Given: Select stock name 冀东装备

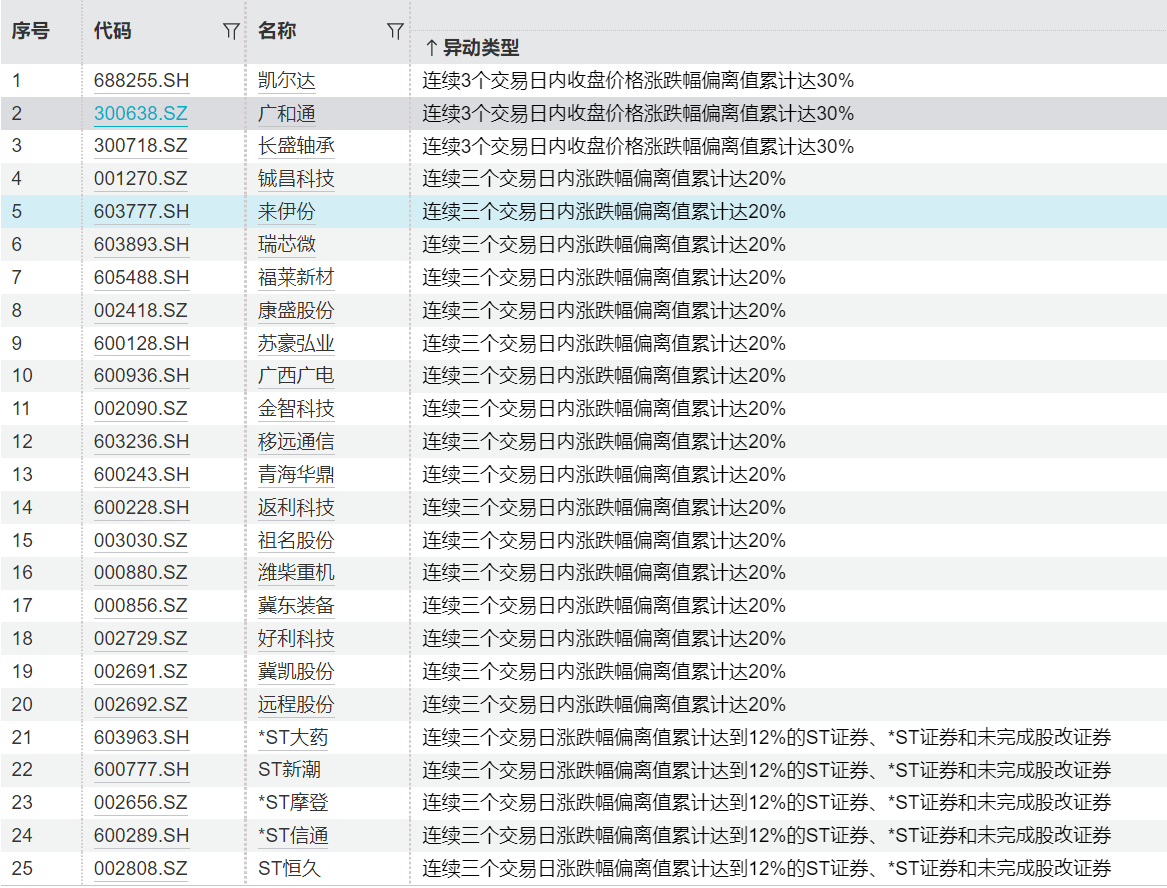Looking at the screenshot, I should click(296, 605).
